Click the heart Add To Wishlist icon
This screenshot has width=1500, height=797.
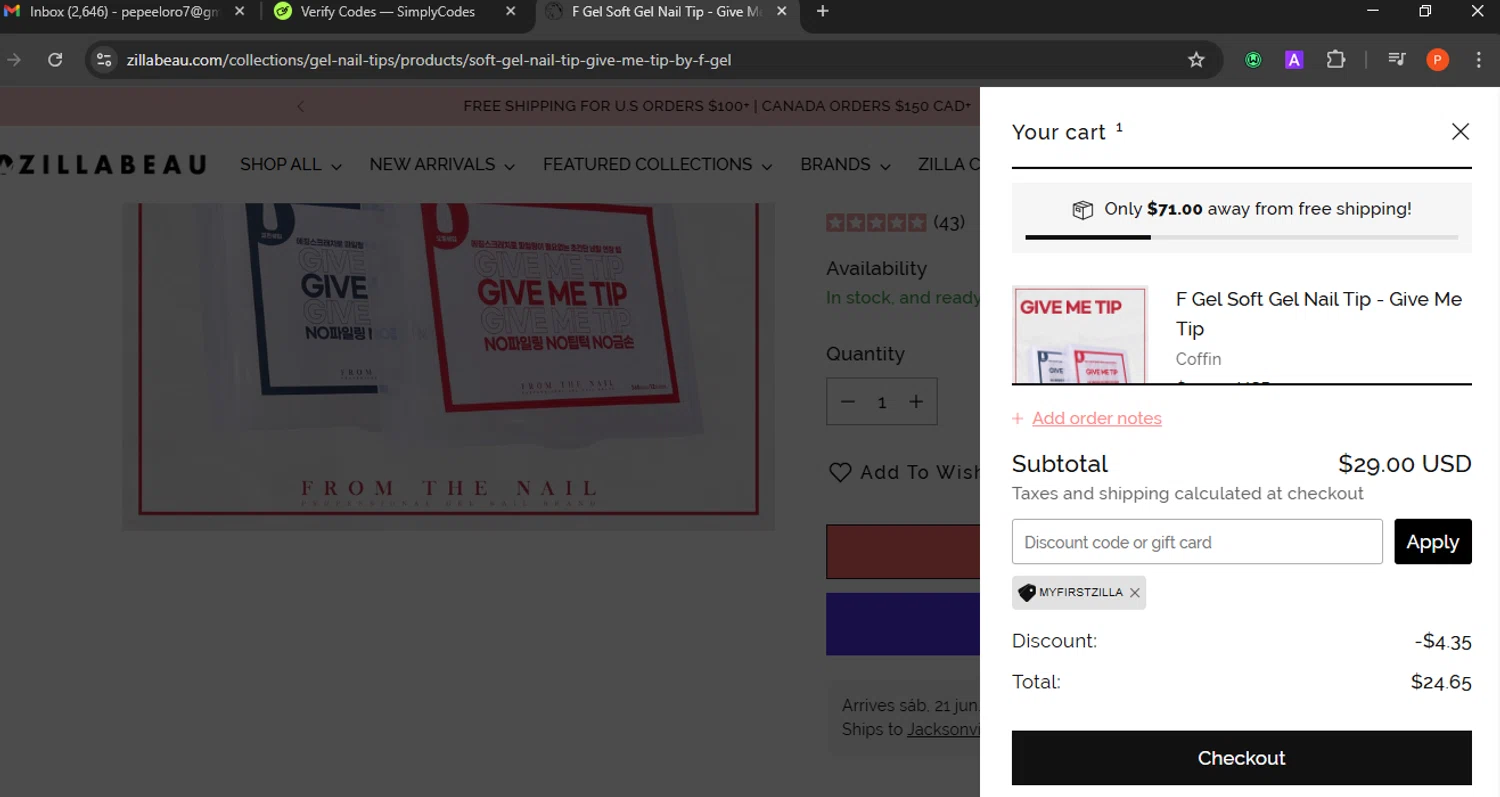(840, 472)
